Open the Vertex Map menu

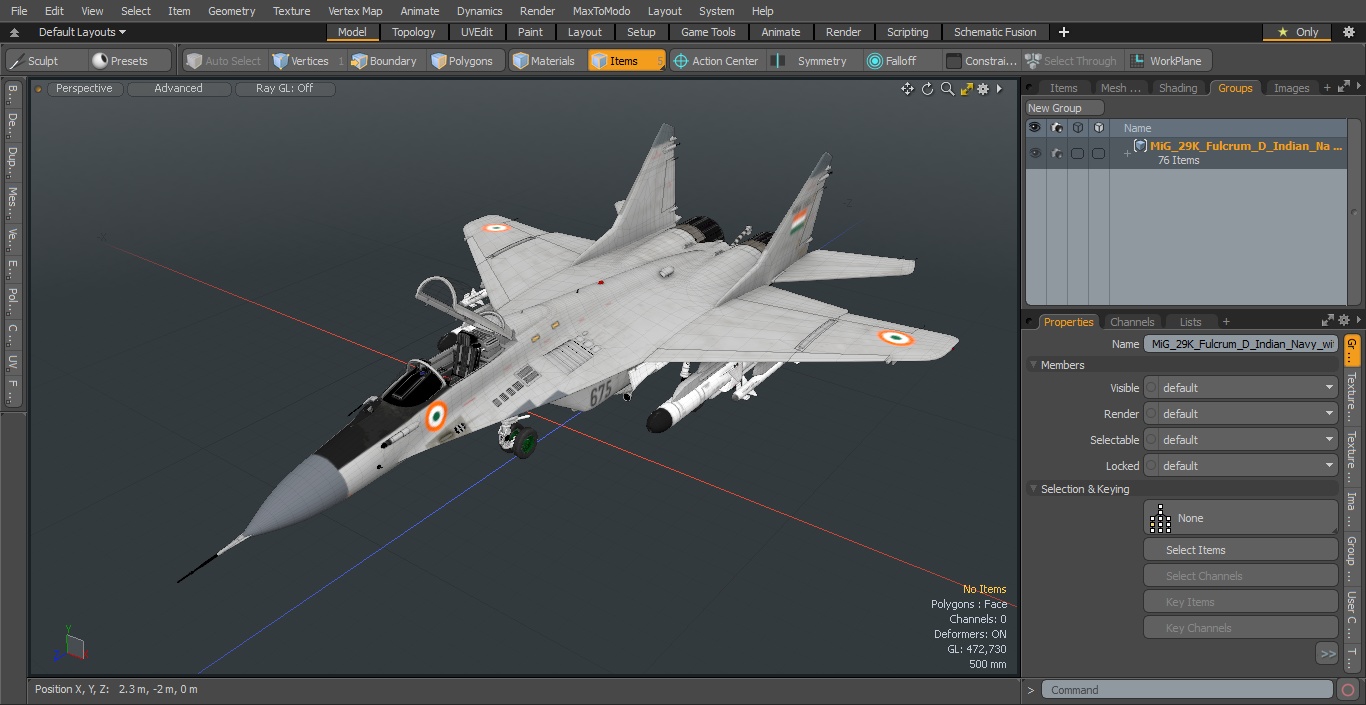pyautogui.click(x=355, y=11)
